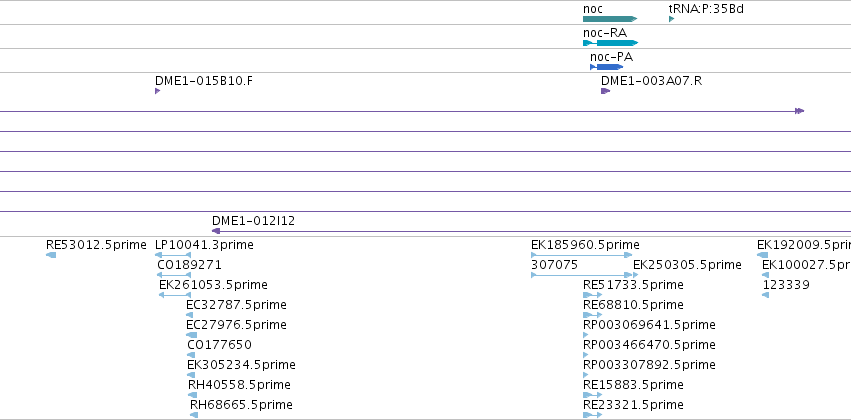Open the RP003069641.5prime label

(x=649, y=324)
